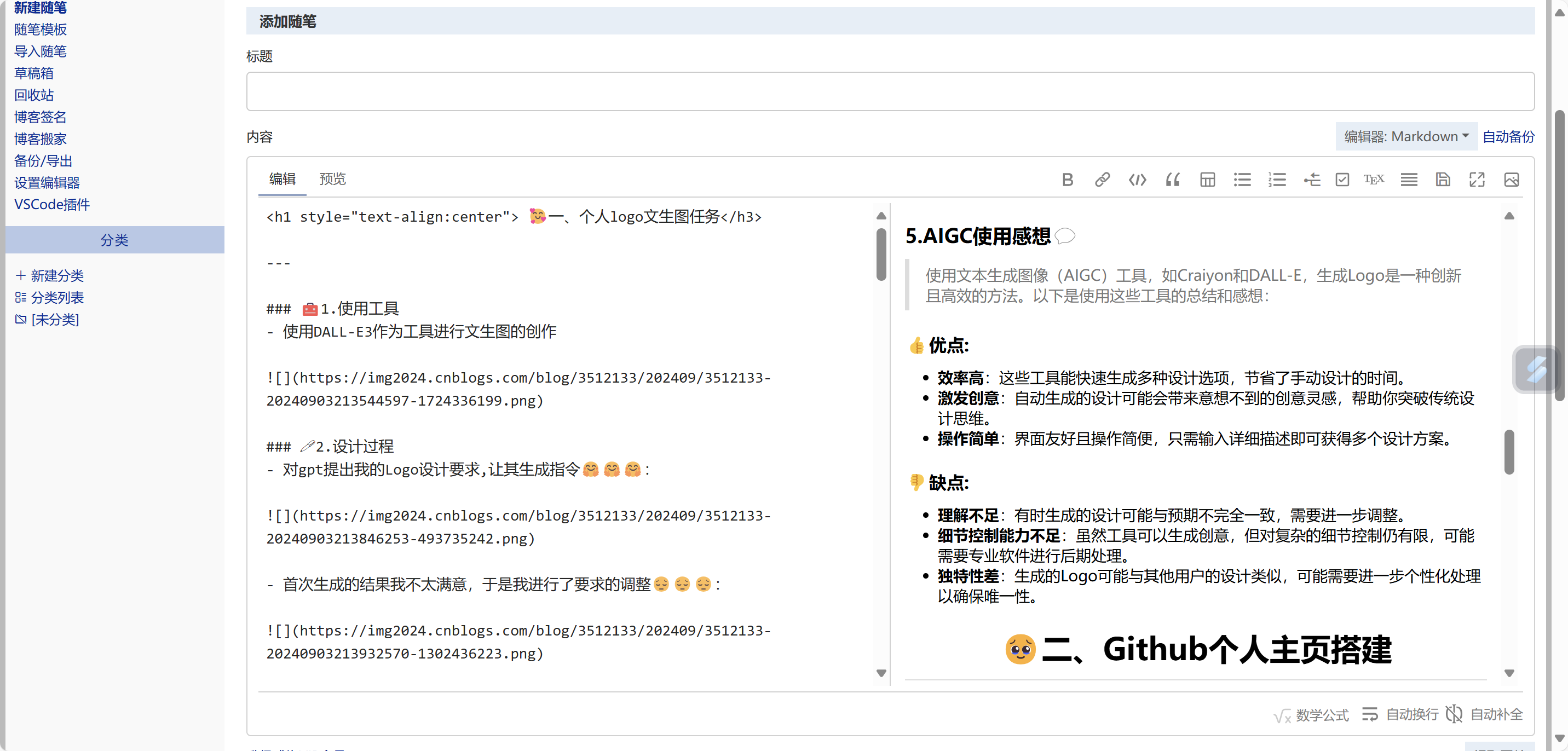Insert a table using the table icon
1568x751 pixels.
pos(1207,180)
